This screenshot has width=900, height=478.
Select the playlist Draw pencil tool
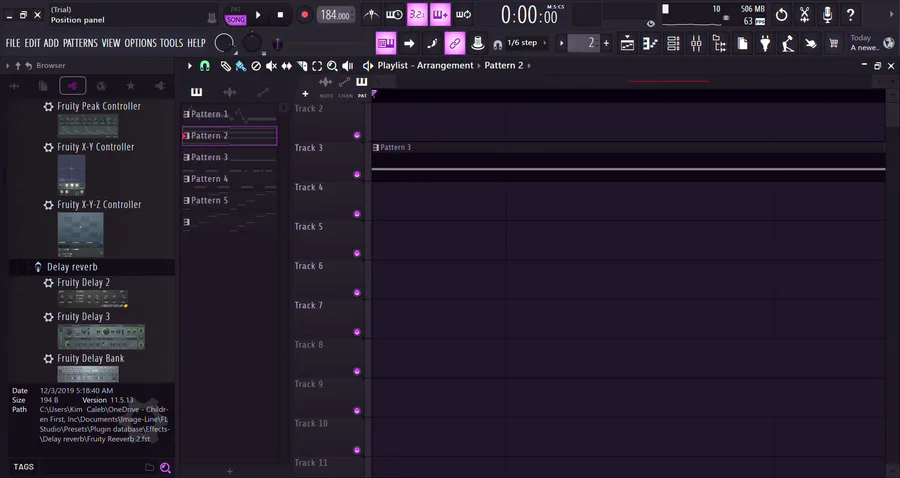coord(226,66)
